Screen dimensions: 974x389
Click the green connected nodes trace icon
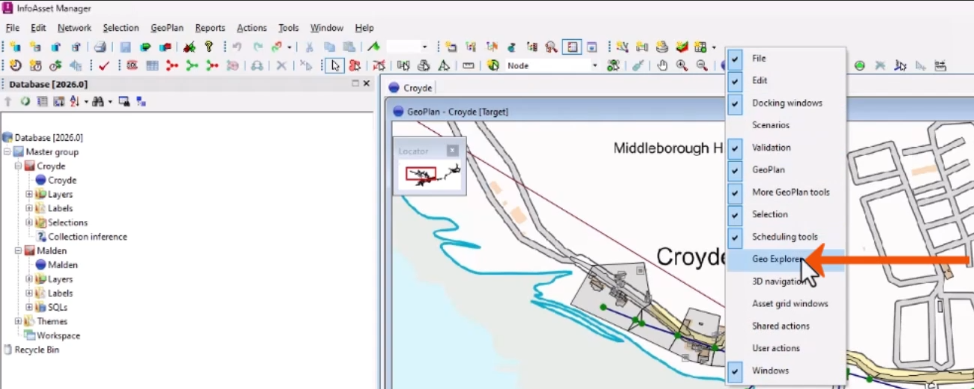tap(193, 65)
